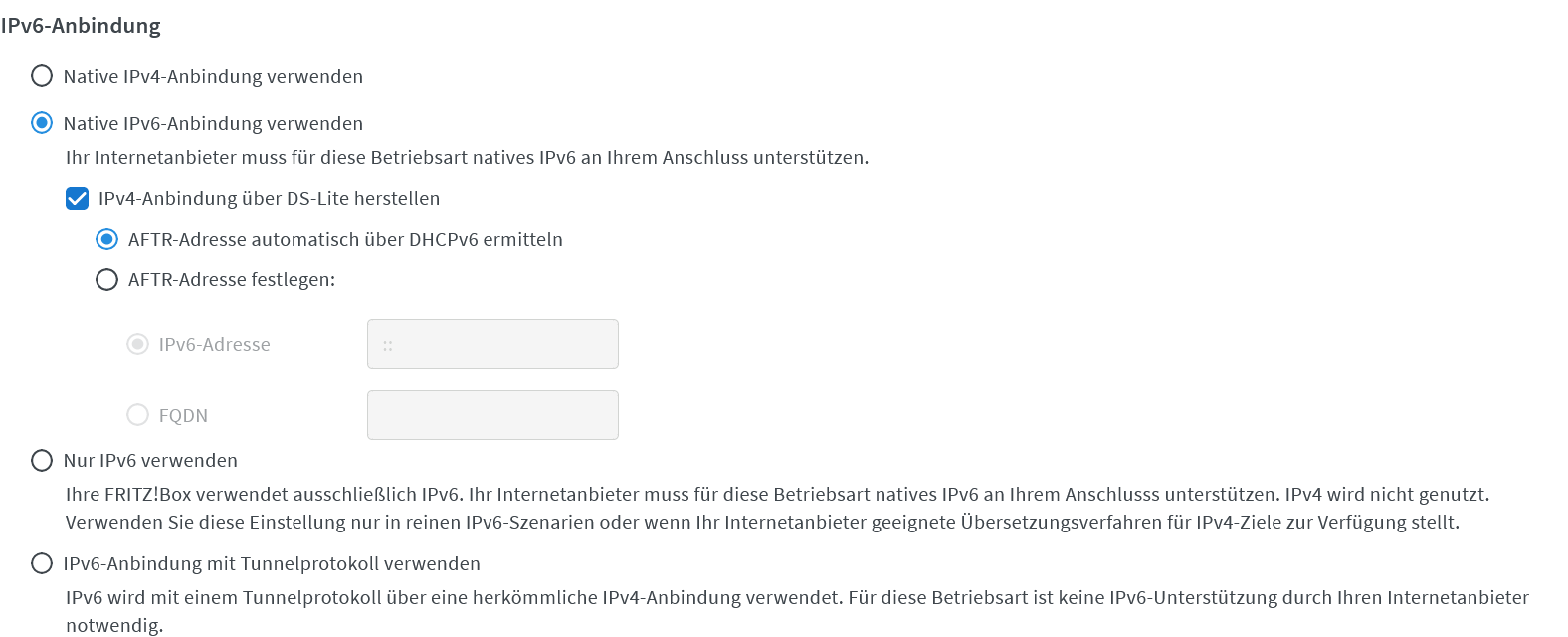Focus the empty FQDN text field
Viewport: 1568px width, 637px height.
point(492,415)
